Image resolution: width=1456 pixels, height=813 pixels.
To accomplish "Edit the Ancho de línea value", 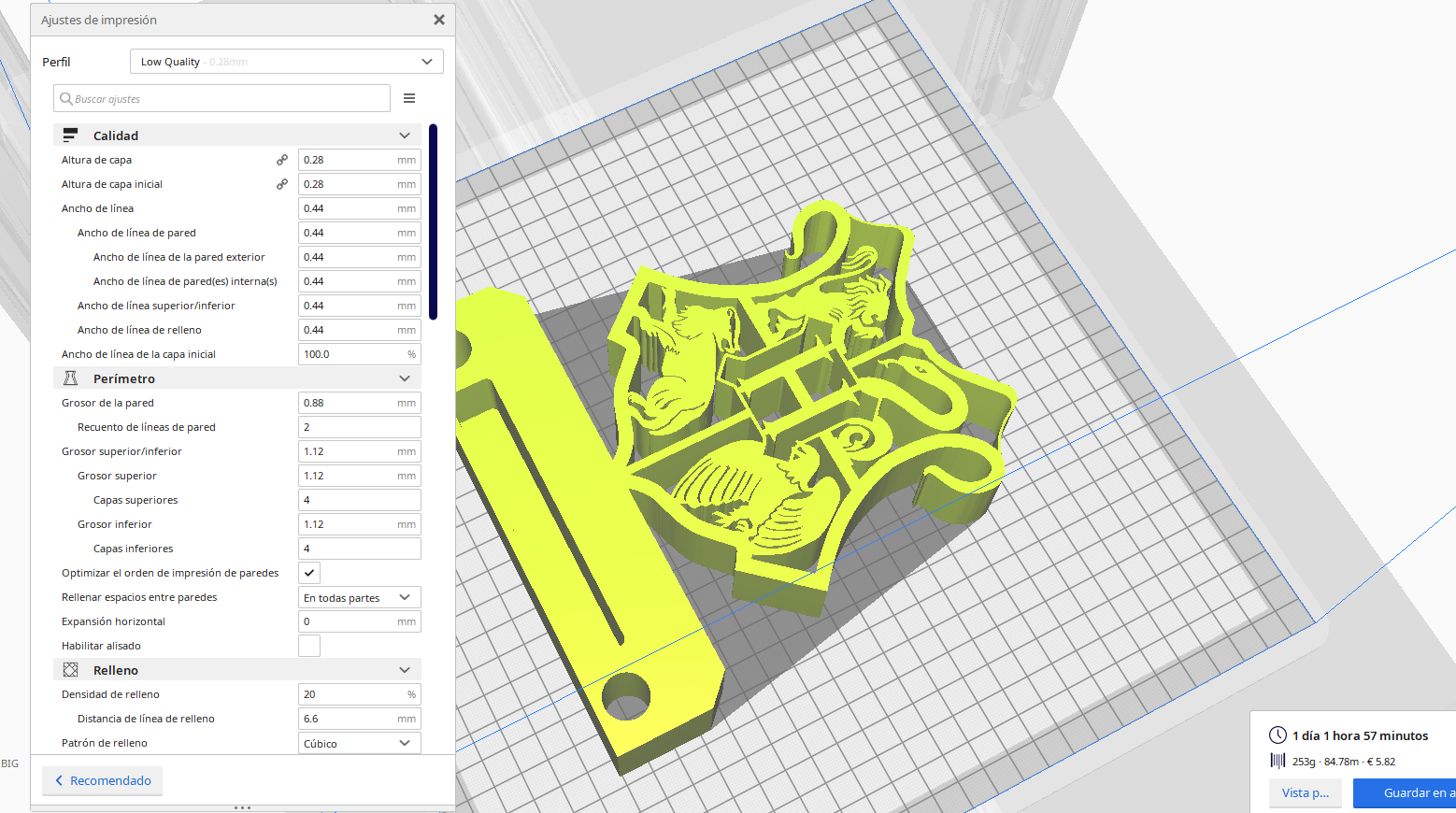I will pyautogui.click(x=360, y=208).
